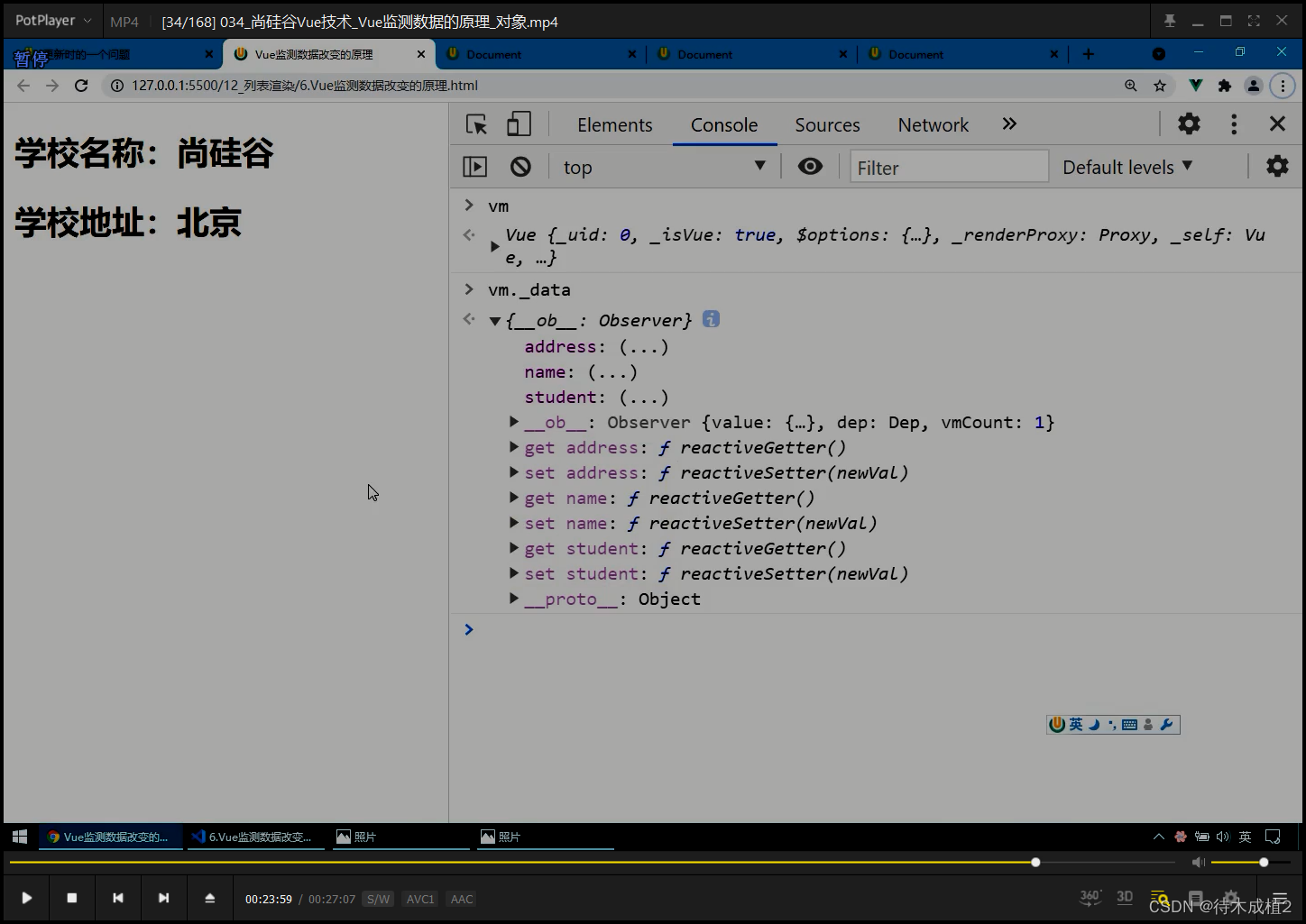Expand the __proto__: Object entry
The height and width of the screenshot is (924, 1306).
(513, 599)
